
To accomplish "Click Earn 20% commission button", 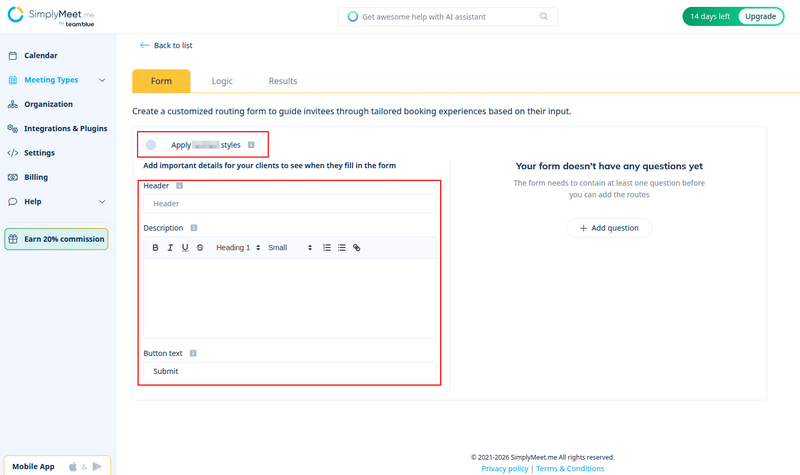I will click(56, 239).
